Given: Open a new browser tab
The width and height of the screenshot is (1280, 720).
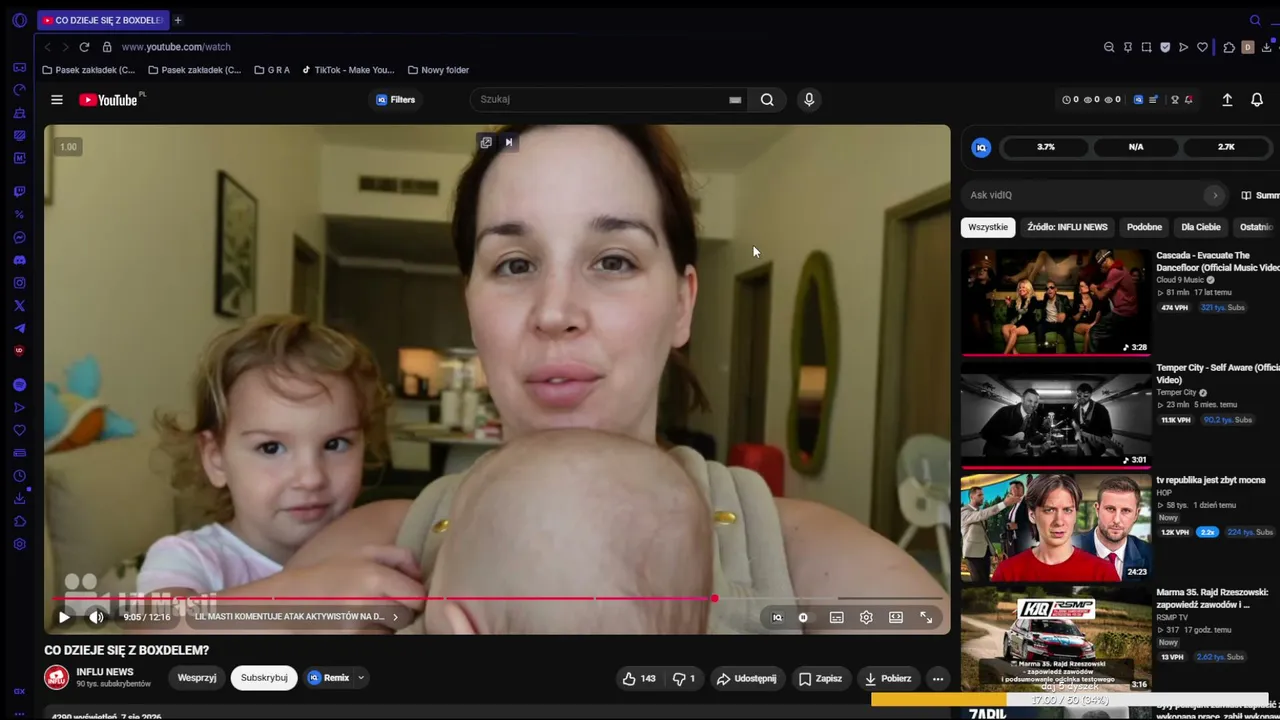Looking at the screenshot, I should click(x=178, y=20).
